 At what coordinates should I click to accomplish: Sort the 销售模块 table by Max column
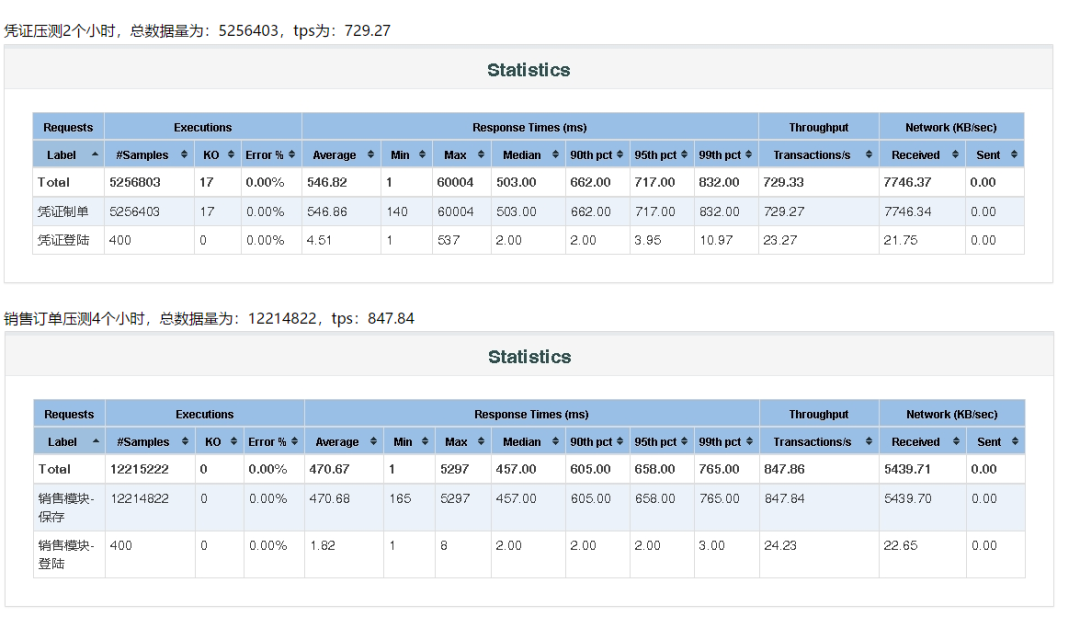(x=464, y=442)
